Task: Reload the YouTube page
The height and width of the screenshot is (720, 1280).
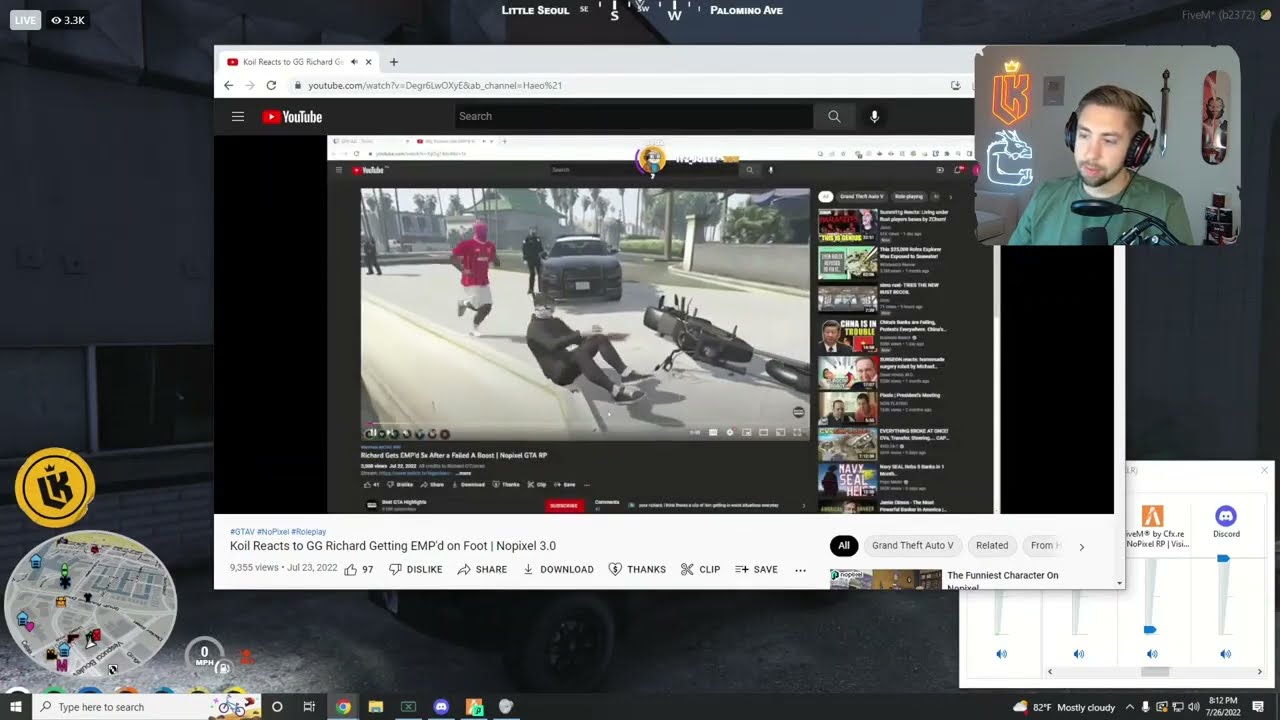Action: pyautogui.click(x=271, y=86)
